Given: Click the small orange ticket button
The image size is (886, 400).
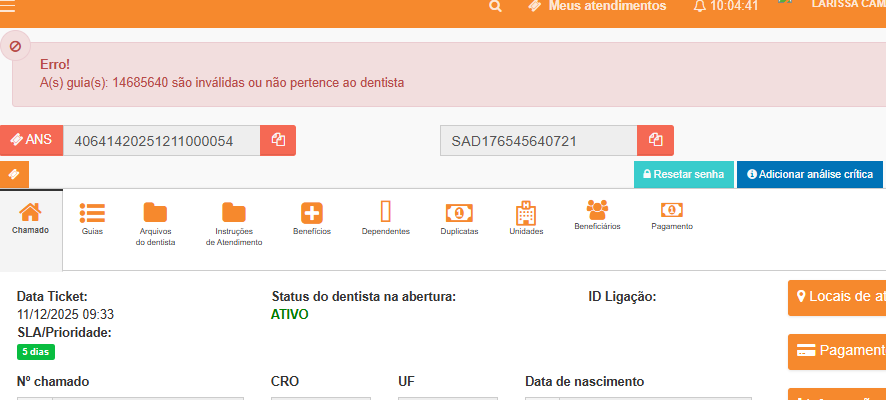Looking at the screenshot, I should 14,175.
